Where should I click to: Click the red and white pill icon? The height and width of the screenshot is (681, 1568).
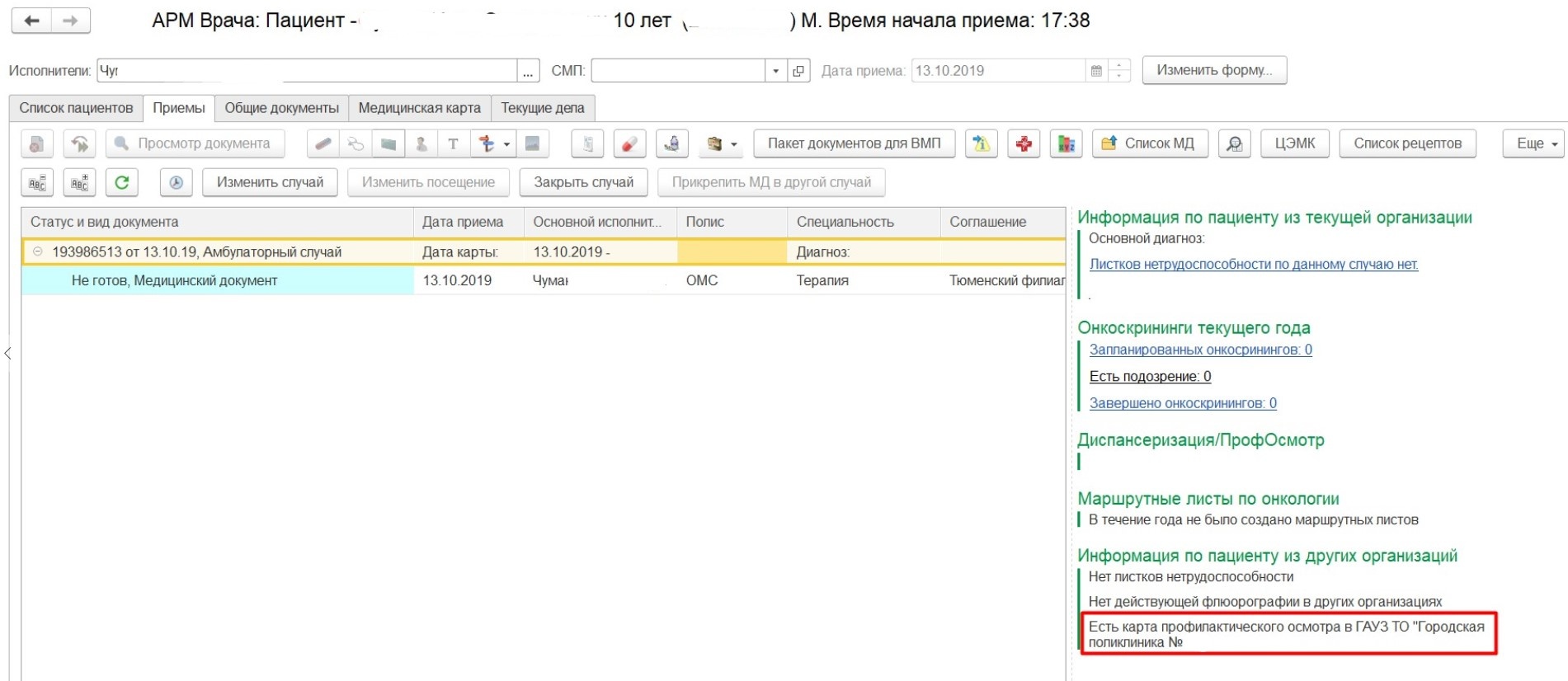click(629, 143)
